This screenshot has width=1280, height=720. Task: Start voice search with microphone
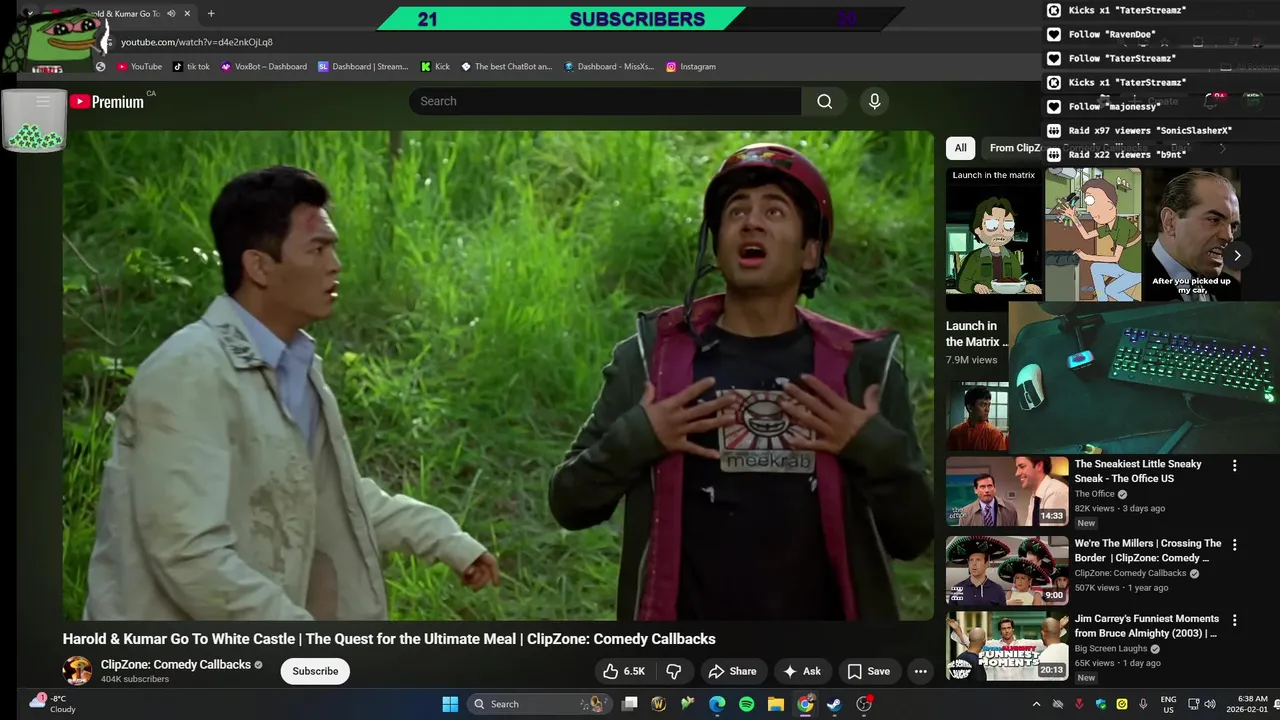click(x=874, y=101)
